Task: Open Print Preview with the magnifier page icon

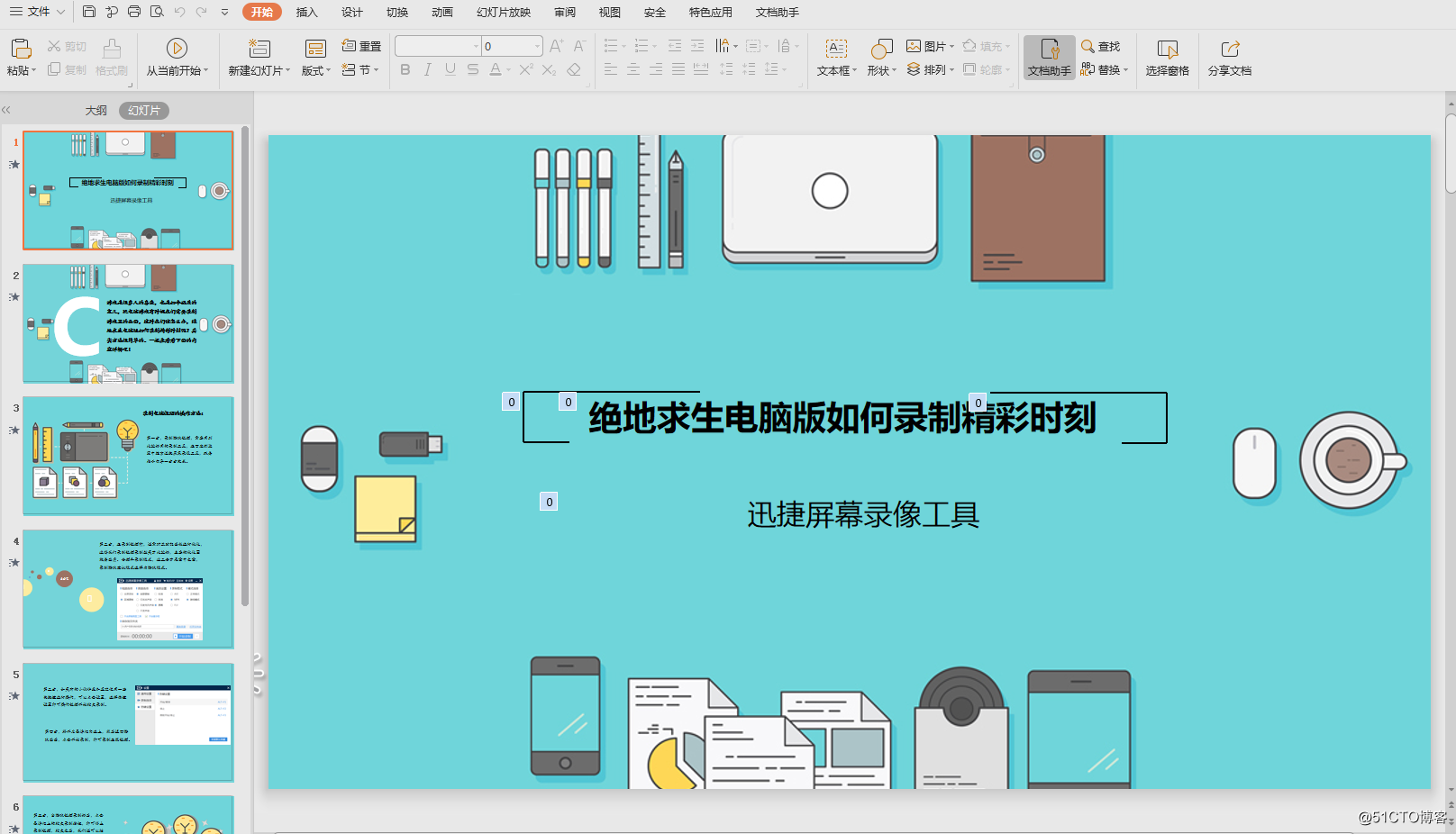Action: point(157,12)
